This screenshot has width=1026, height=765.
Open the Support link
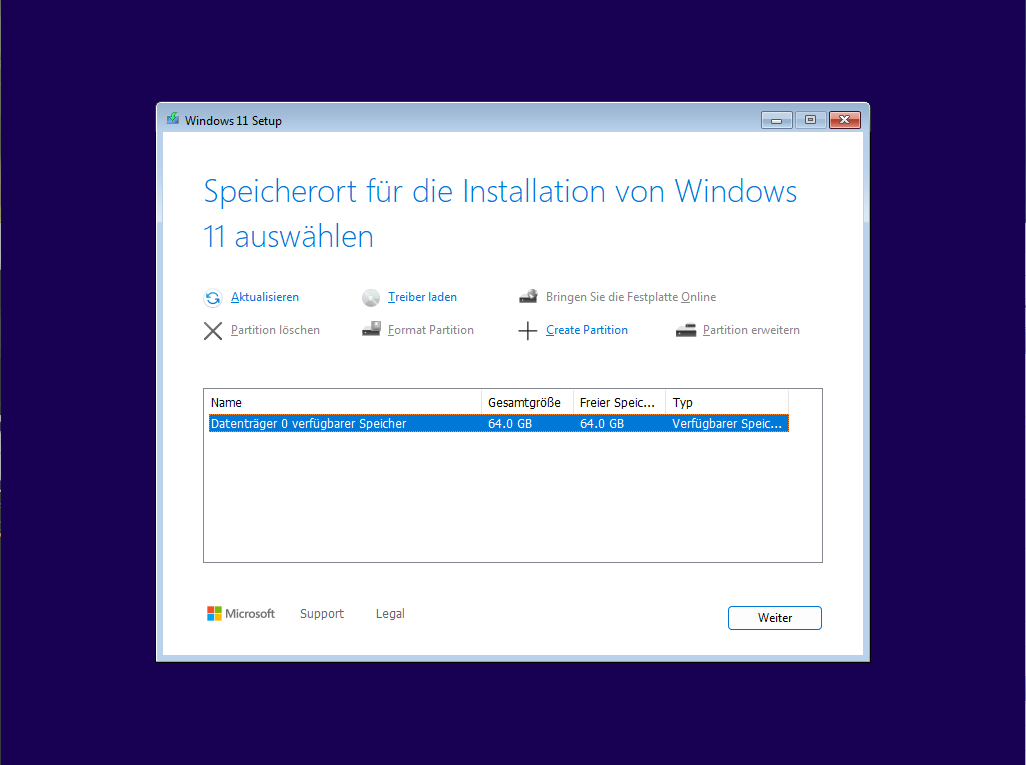pos(322,614)
